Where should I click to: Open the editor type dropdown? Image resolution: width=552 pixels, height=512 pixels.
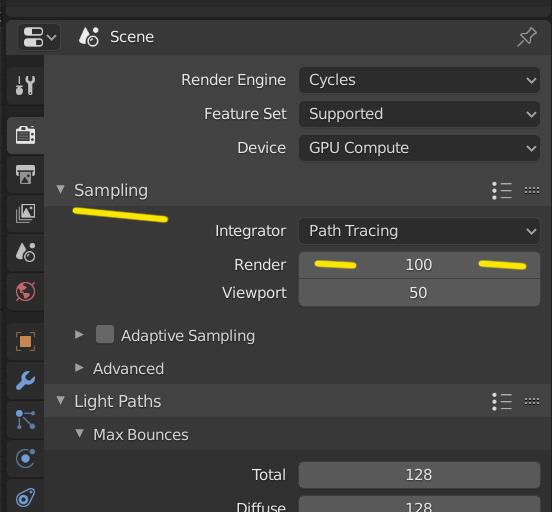[39, 37]
